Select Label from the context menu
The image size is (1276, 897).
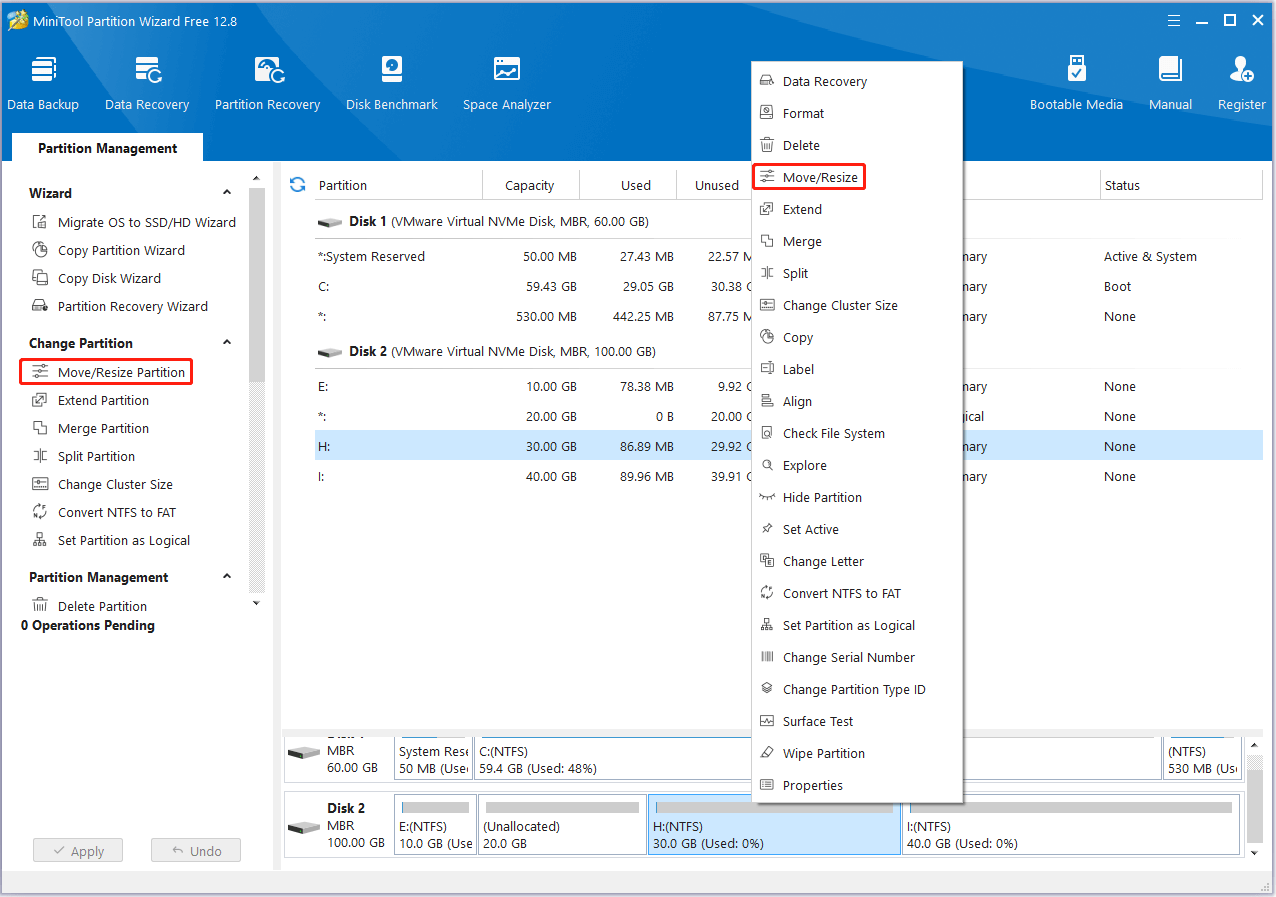click(857, 370)
